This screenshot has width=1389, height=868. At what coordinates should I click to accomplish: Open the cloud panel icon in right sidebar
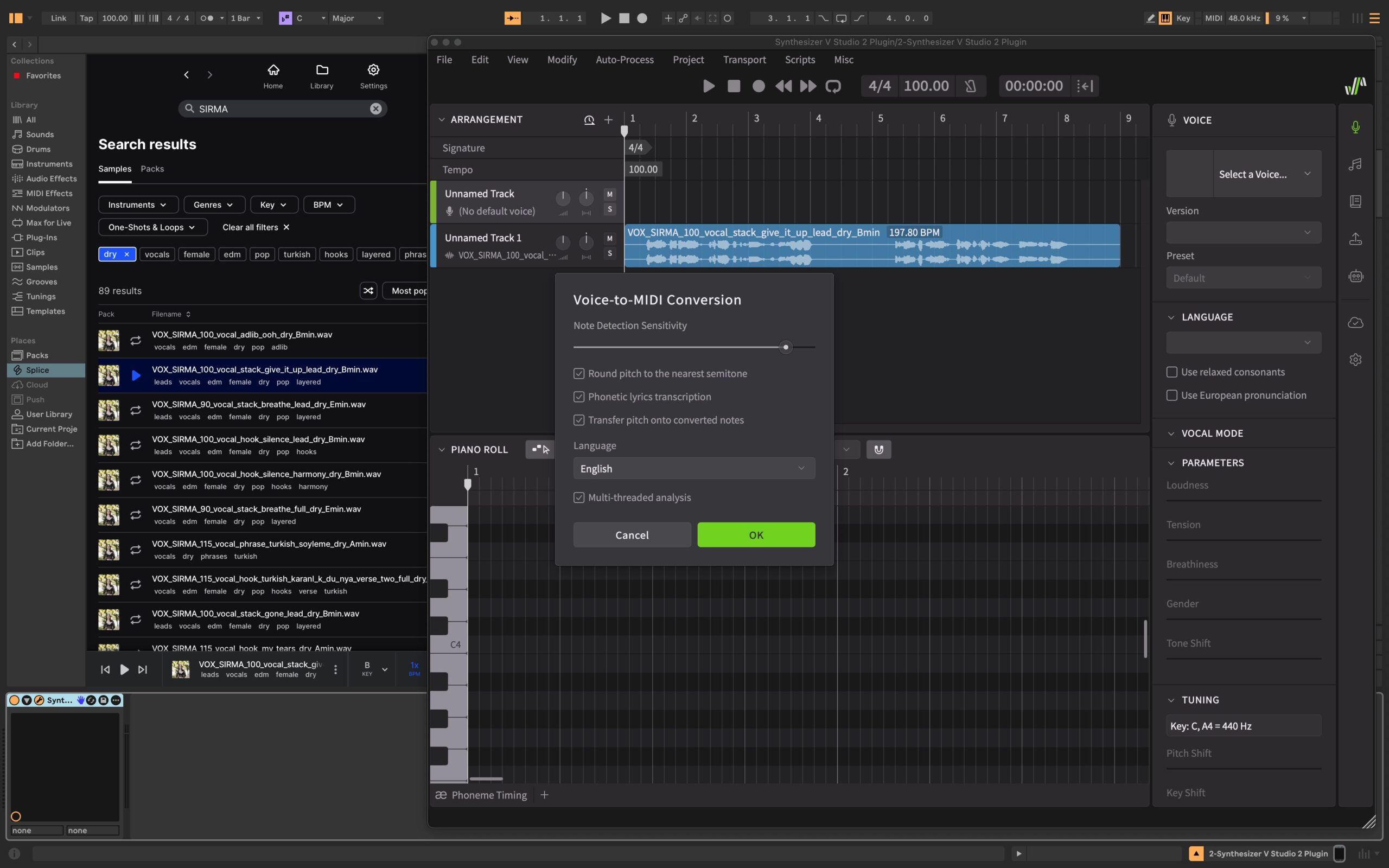[x=1355, y=323]
